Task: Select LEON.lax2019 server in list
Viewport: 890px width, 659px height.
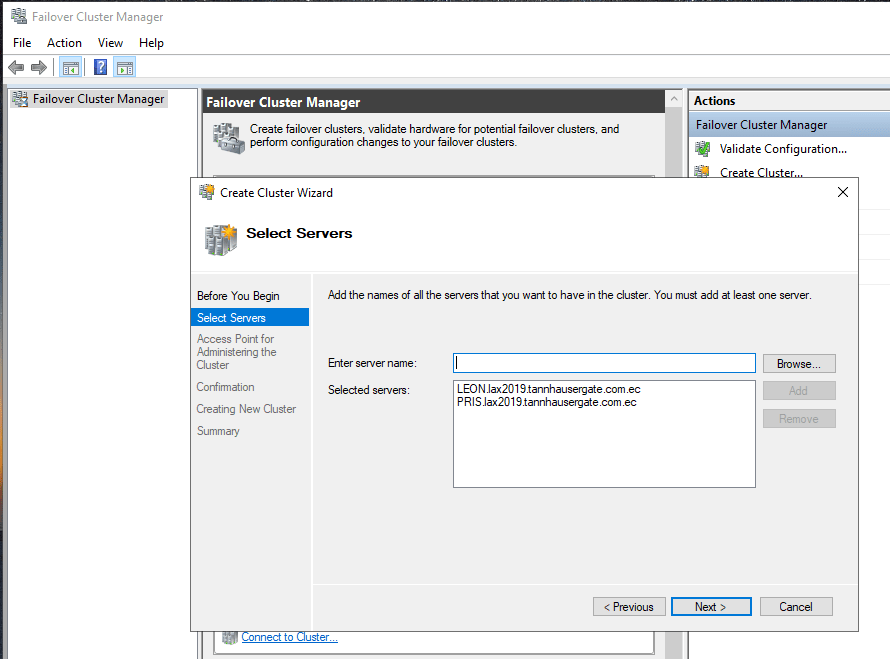Action: pyautogui.click(x=547, y=389)
